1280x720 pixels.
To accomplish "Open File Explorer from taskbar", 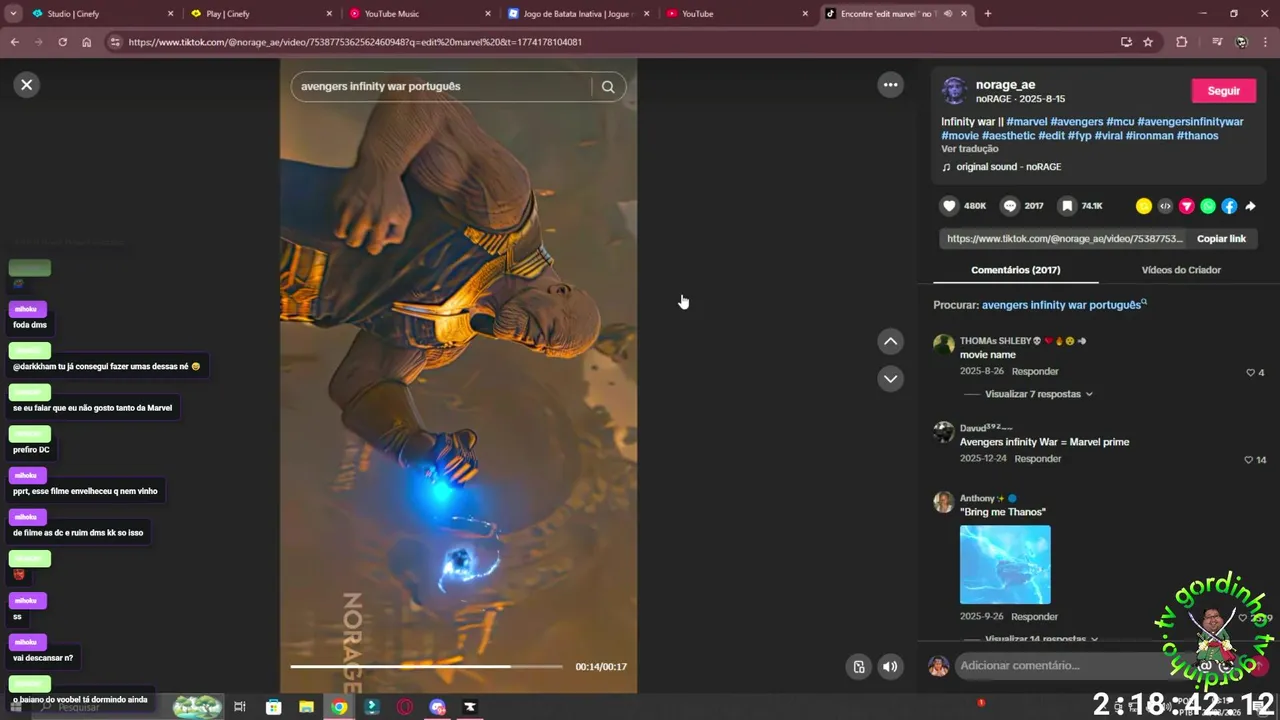I will click(306, 707).
